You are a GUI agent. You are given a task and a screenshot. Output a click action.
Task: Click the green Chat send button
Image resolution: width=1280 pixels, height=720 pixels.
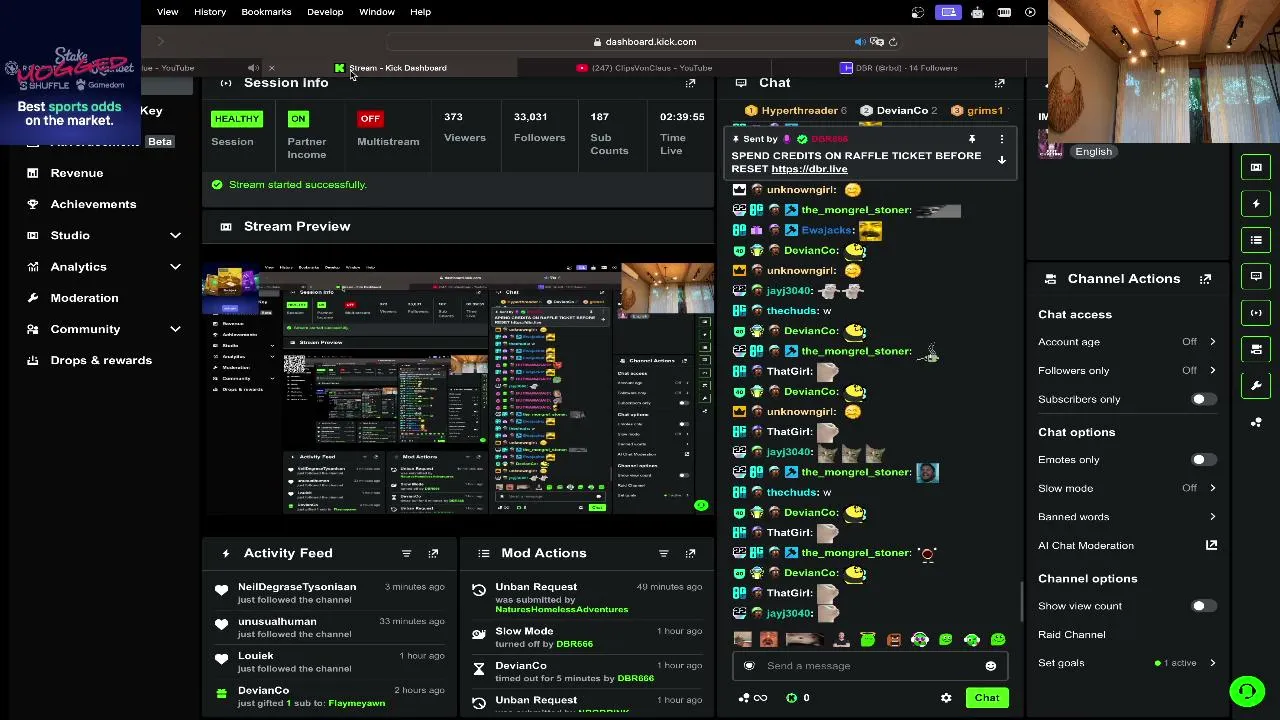[987, 698]
